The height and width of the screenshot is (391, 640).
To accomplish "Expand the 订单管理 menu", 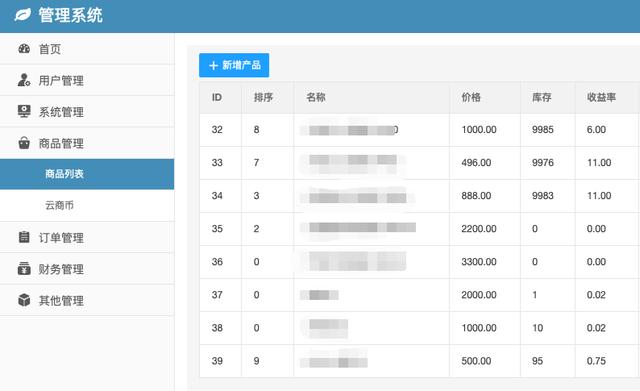I will pos(87,238).
